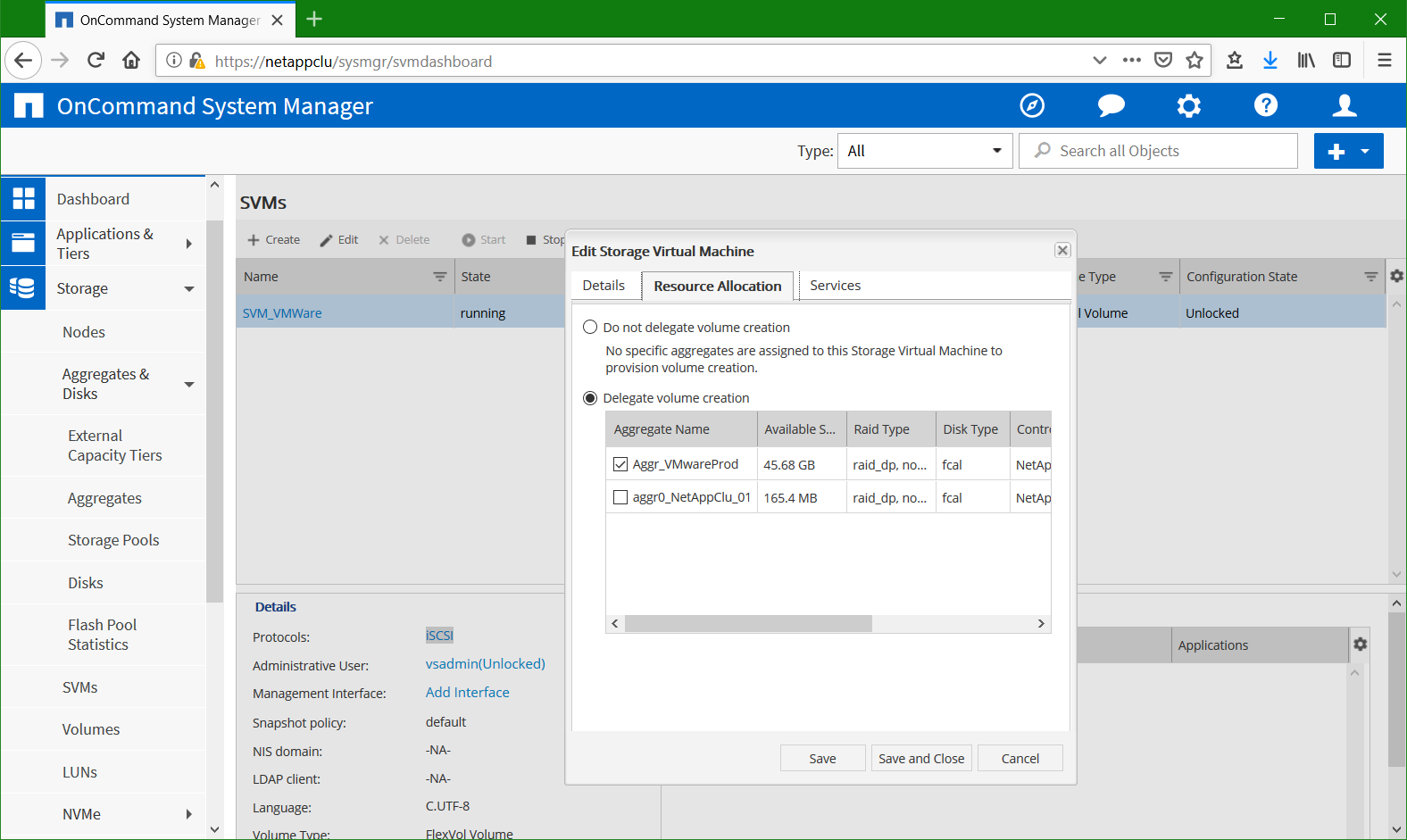Open Nodes in the sidebar
This screenshot has width=1407, height=840.
click(x=84, y=332)
